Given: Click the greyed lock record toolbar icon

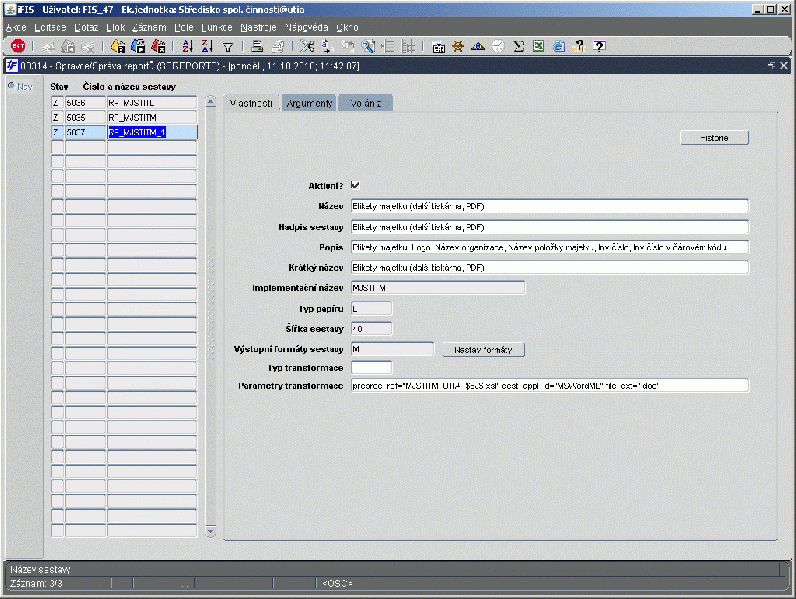Looking at the screenshot, I should tap(68, 46).
